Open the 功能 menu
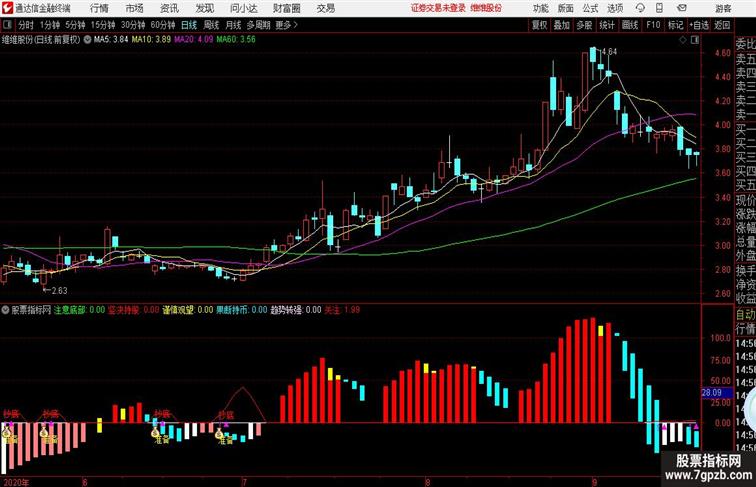756x487 pixels. click(x=540, y=8)
